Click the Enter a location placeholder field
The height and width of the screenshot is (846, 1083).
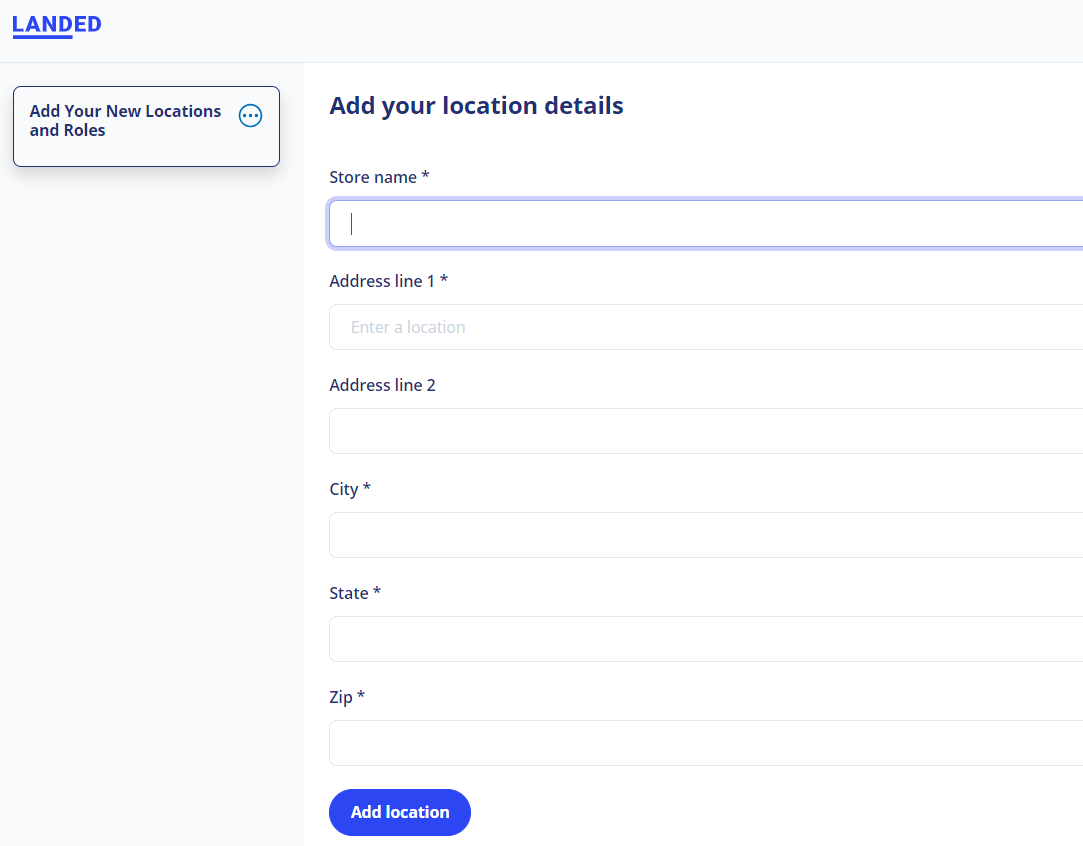[700, 327]
